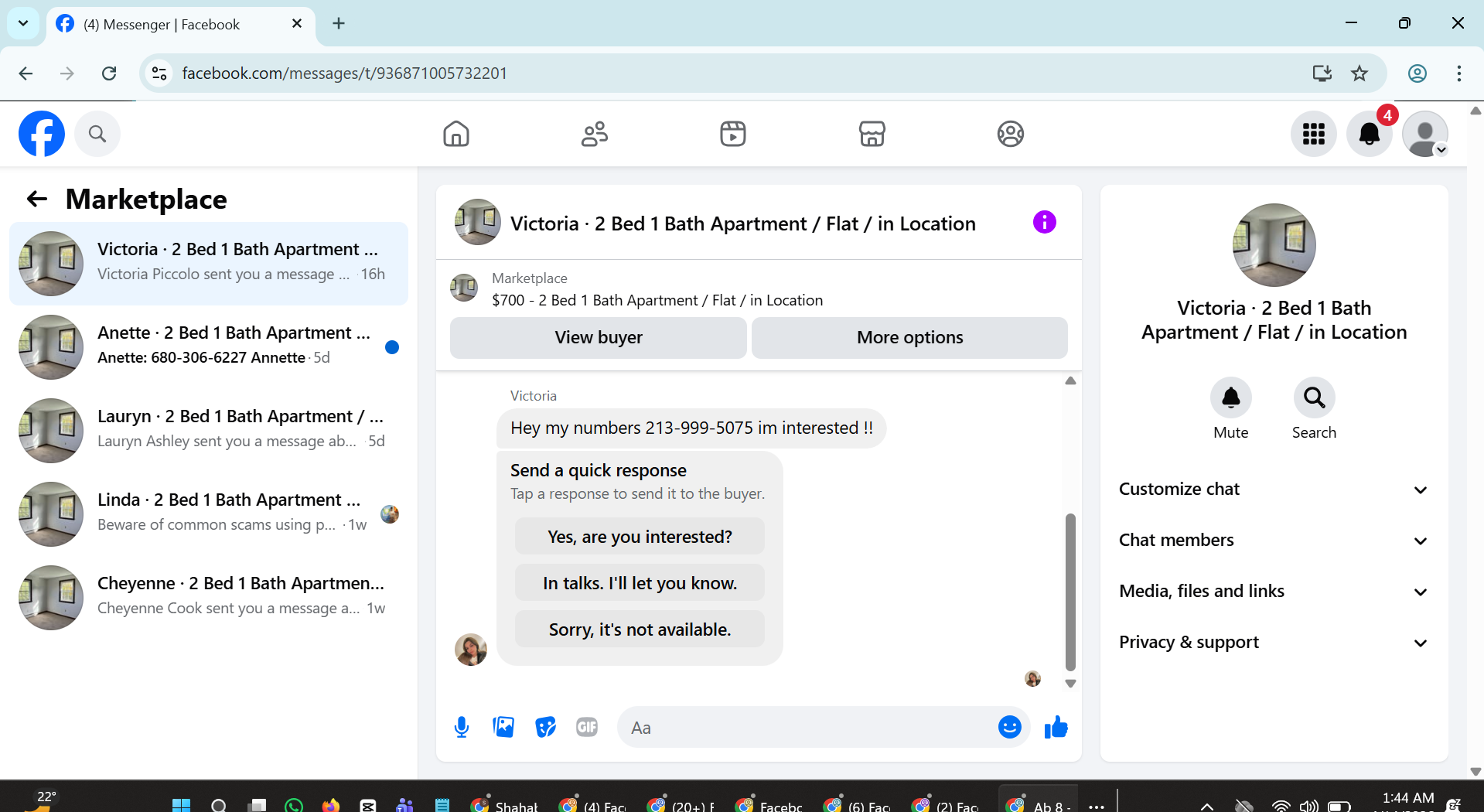The image size is (1484, 812).
Task: Send quick response 'Yes, are you interested?'
Action: tap(640, 537)
